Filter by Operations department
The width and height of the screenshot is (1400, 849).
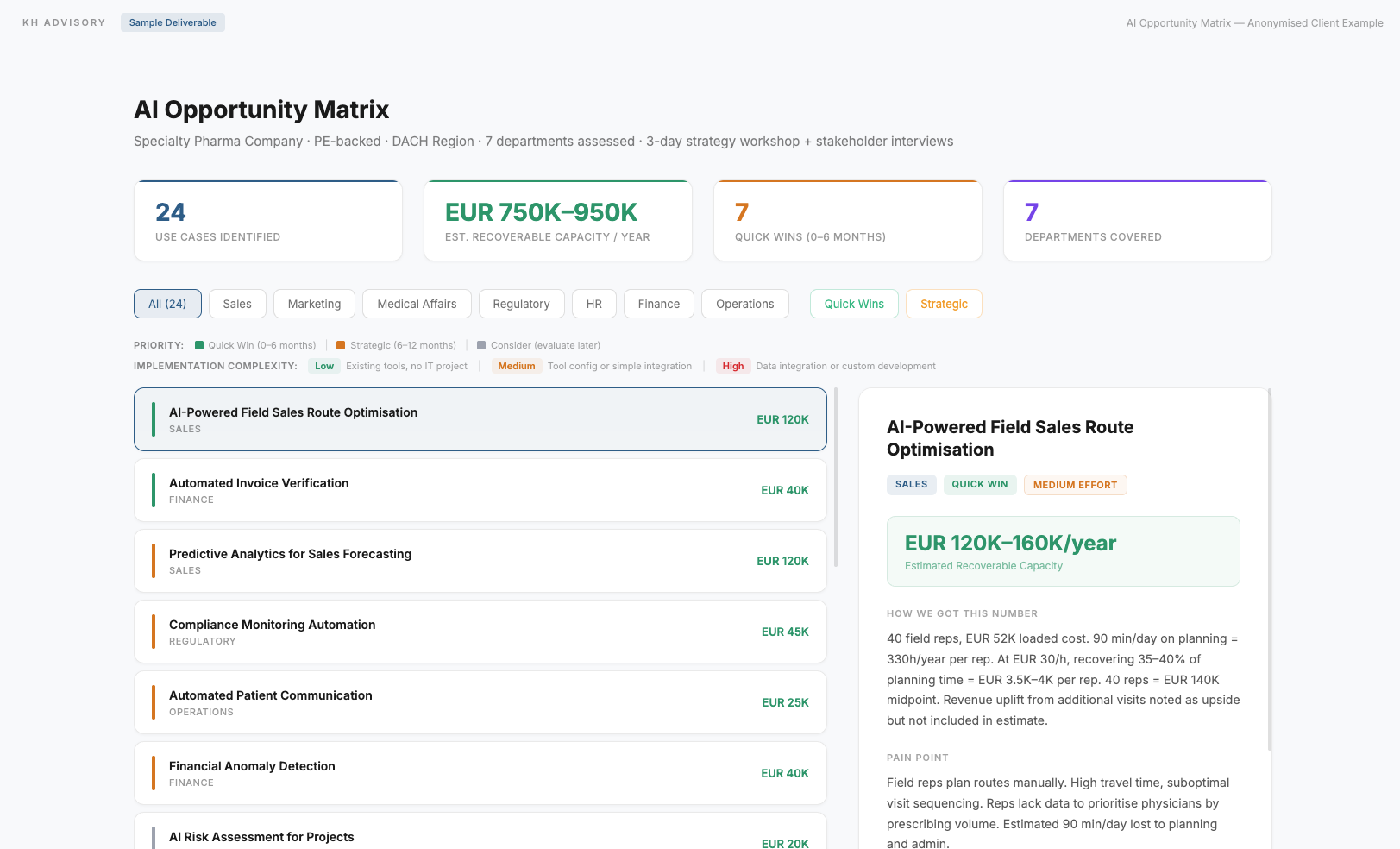pyautogui.click(x=744, y=304)
